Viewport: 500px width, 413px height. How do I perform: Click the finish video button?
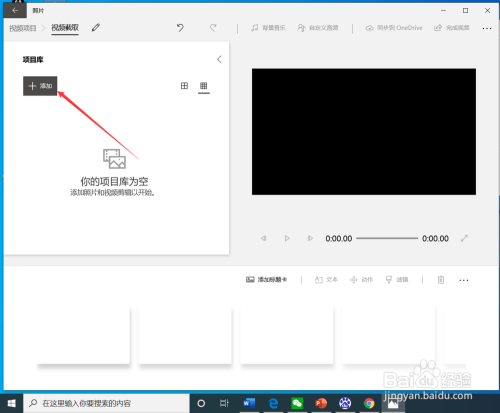tap(452, 28)
